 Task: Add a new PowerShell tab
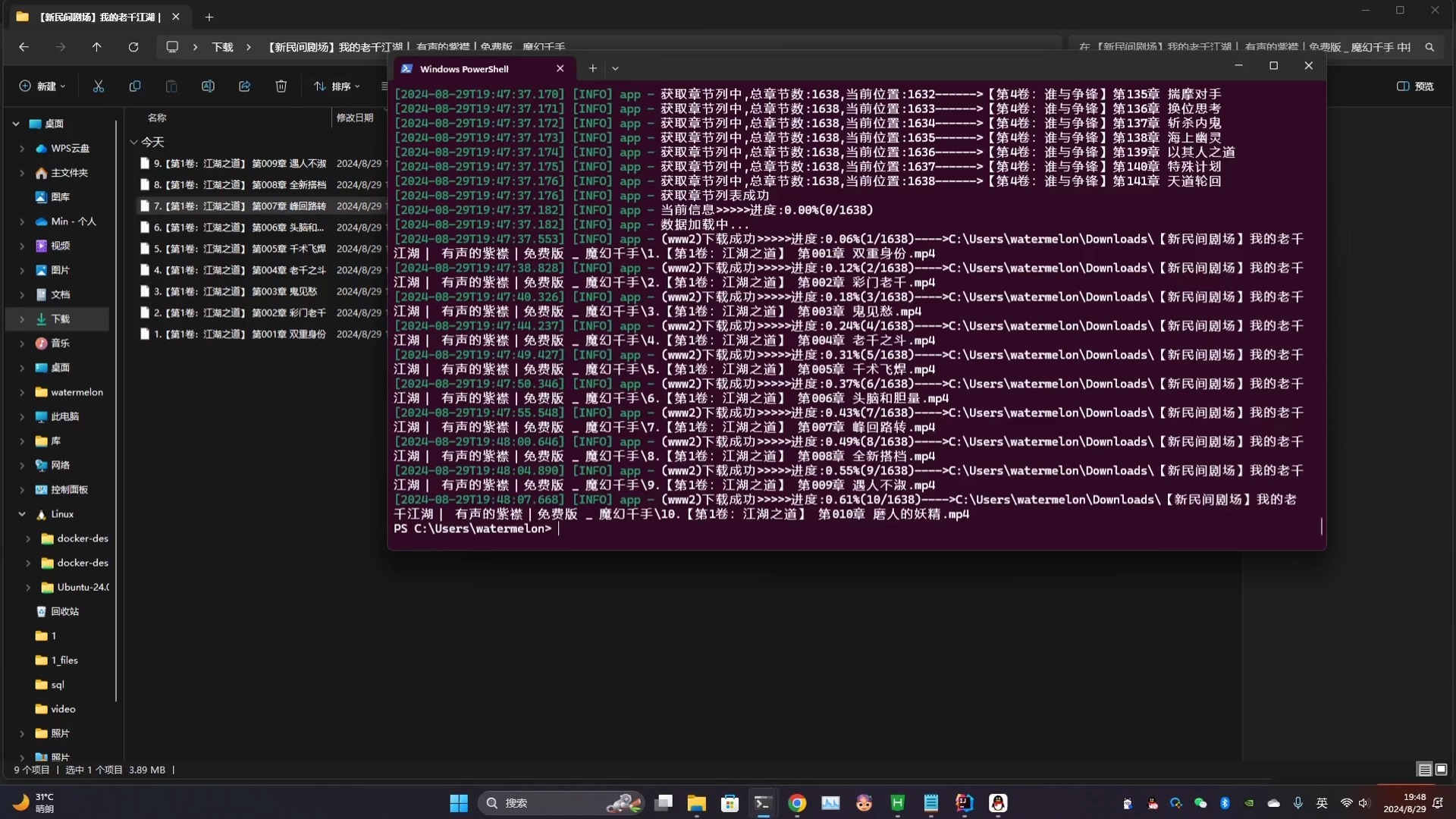pyautogui.click(x=593, y=68)
